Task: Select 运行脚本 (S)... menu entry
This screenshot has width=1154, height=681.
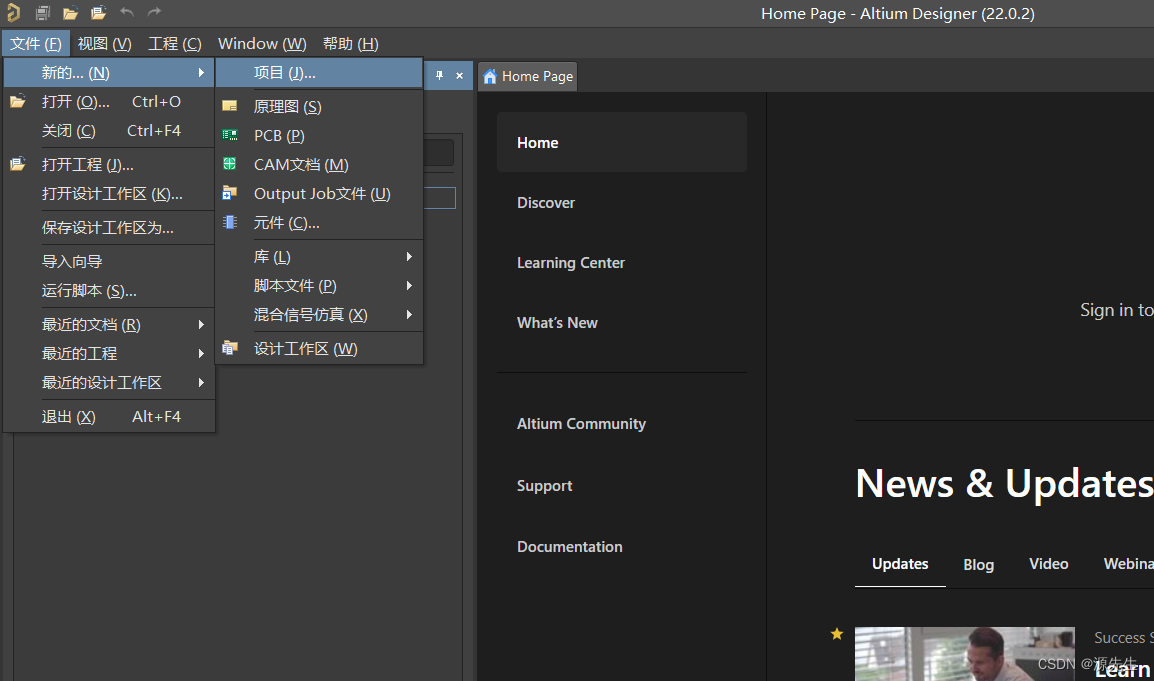Action: click(x=109, y=291)
